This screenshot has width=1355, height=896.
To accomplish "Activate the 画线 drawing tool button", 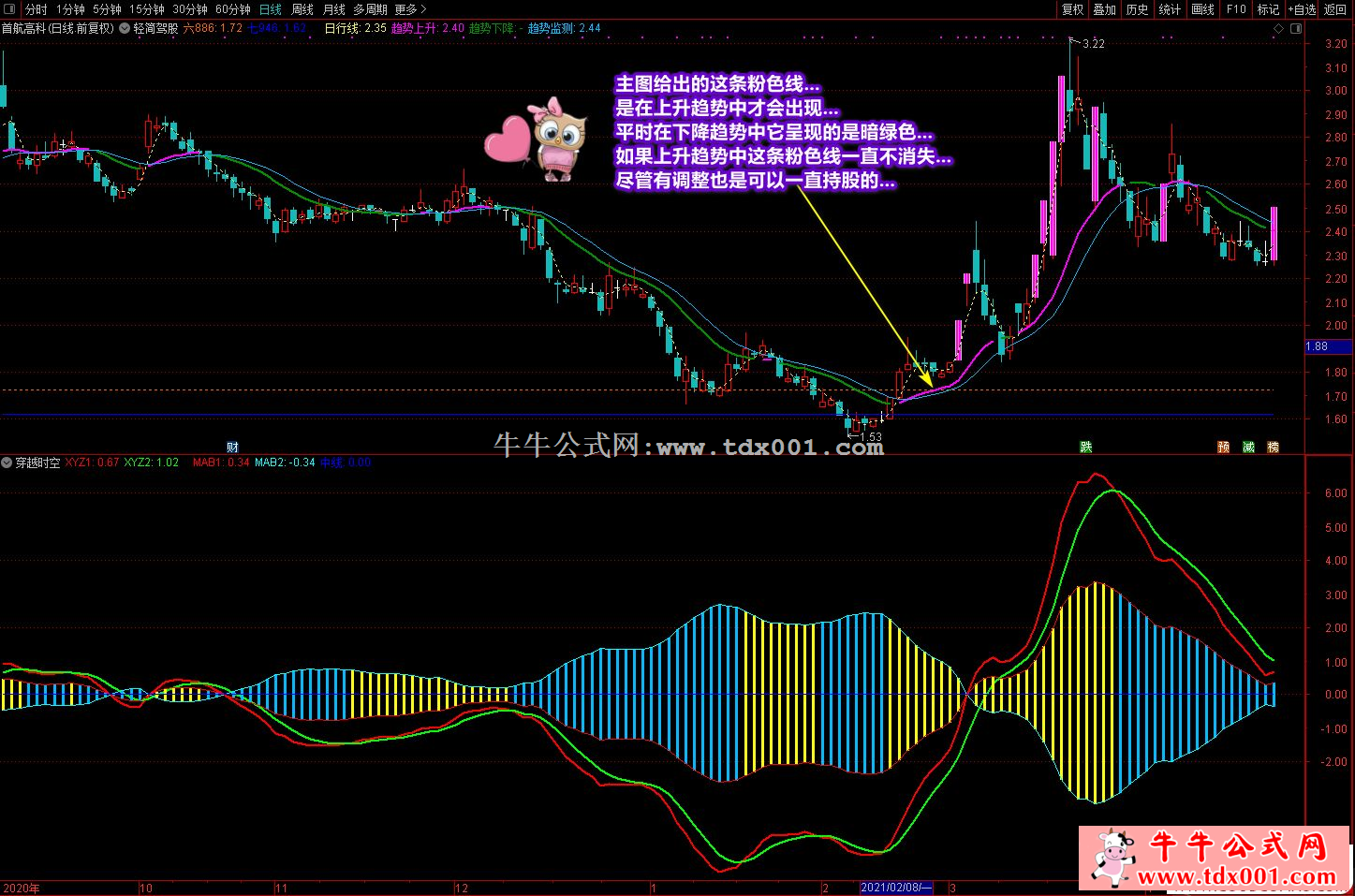I will click(1202, 9).
